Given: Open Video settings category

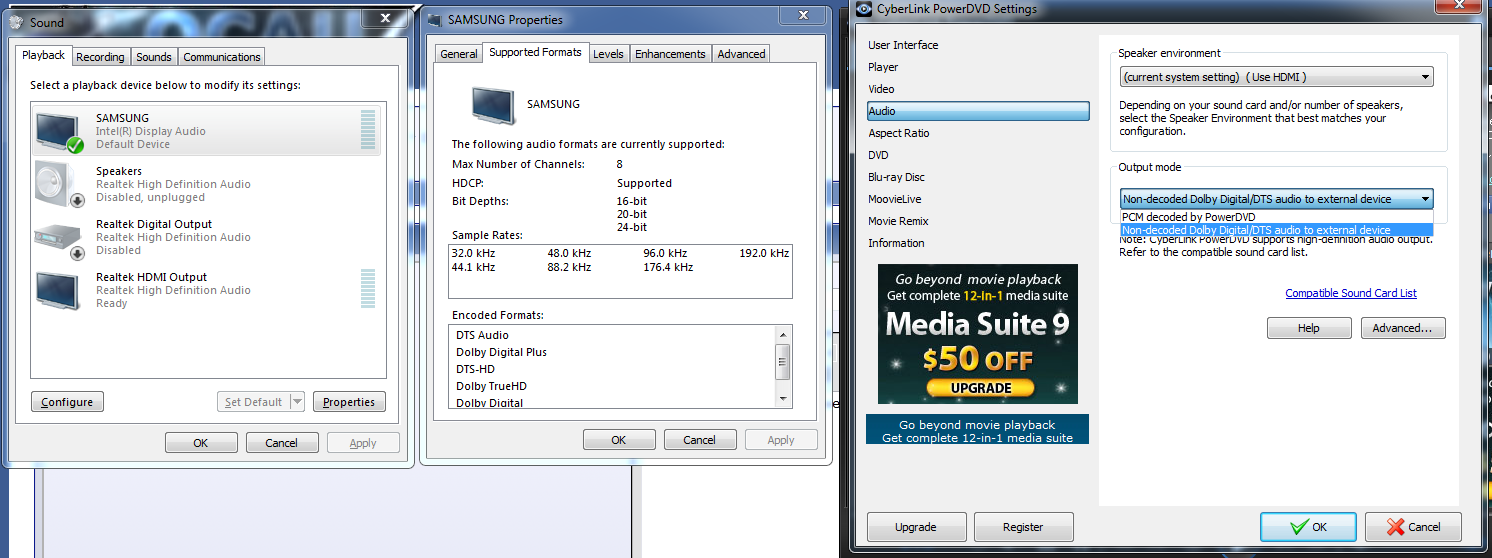Looking at the screenshot, I should pyautogui.click(x=881, y=89).
